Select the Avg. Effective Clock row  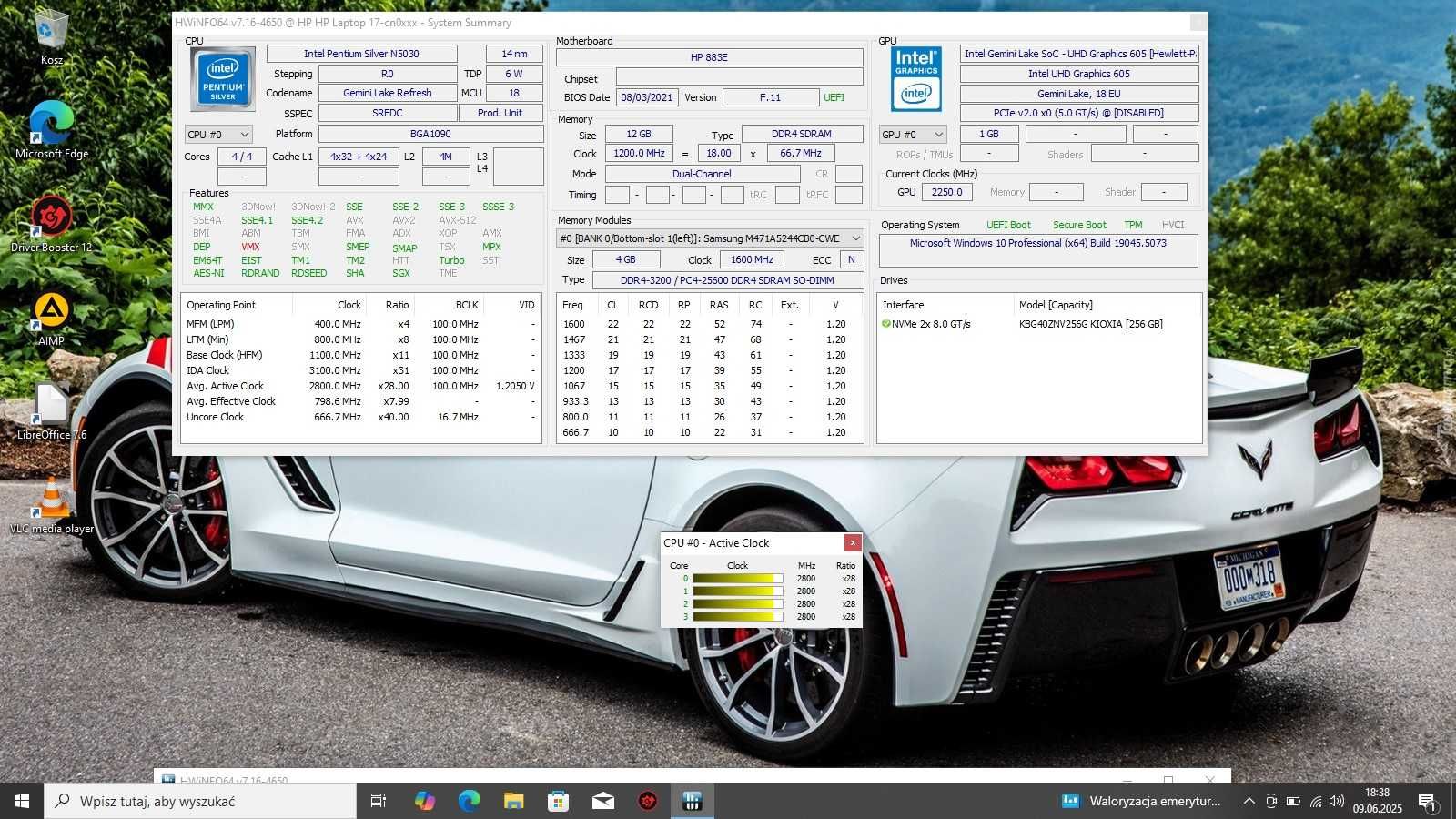361,401
